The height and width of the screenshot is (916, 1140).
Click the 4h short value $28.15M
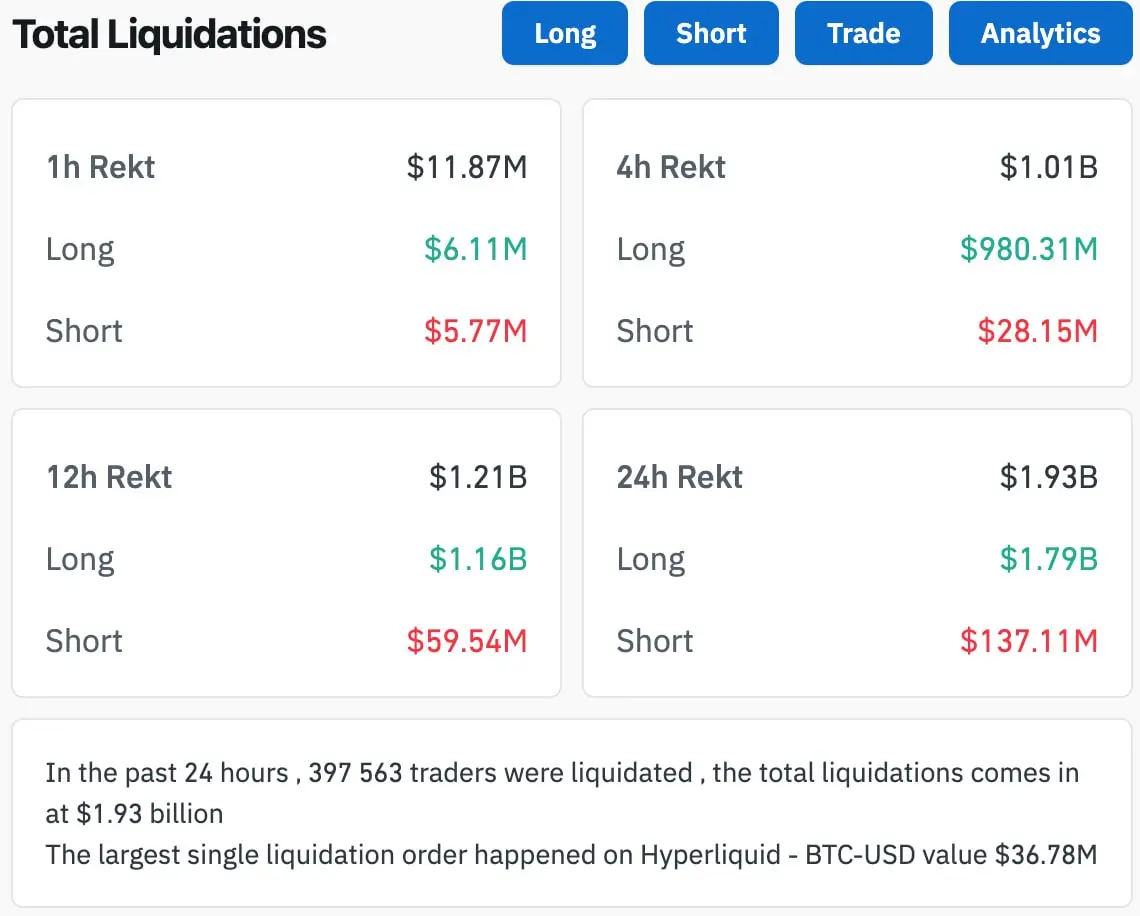click(x=1037, y=331)
